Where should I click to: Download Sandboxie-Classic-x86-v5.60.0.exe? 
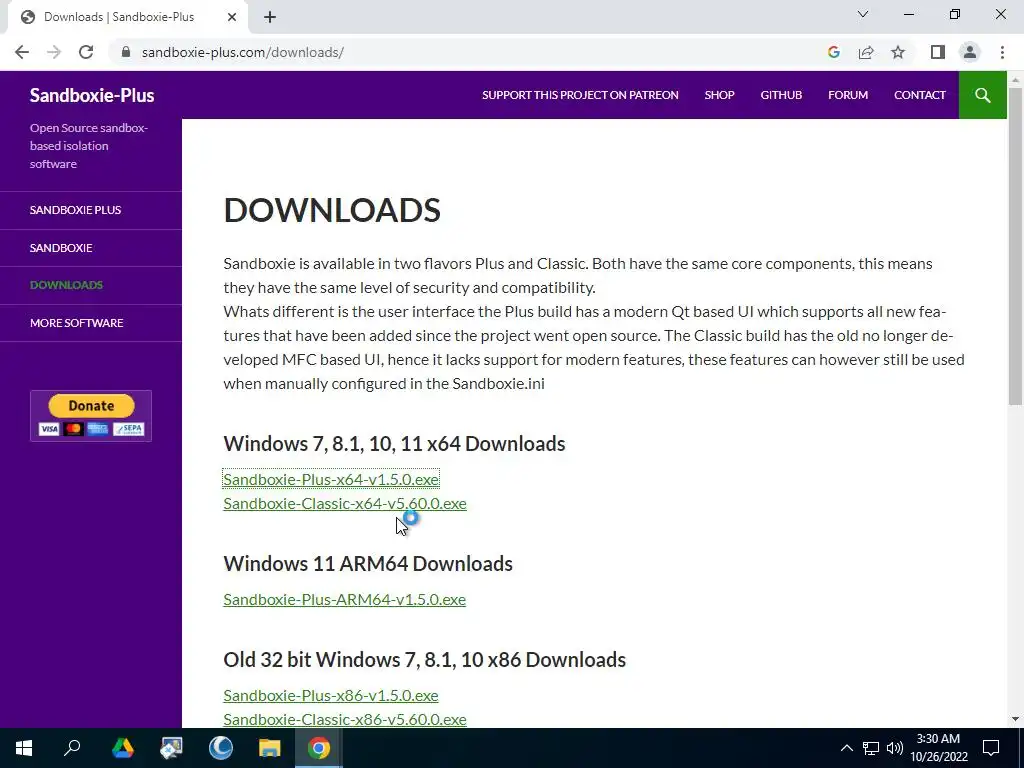click(345, 720)
